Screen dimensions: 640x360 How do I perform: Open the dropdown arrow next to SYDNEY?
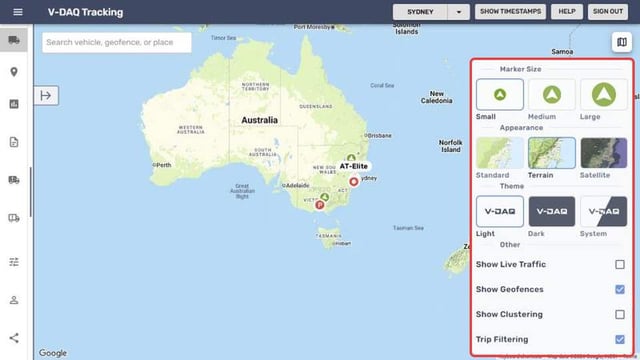tap(458, 12)
